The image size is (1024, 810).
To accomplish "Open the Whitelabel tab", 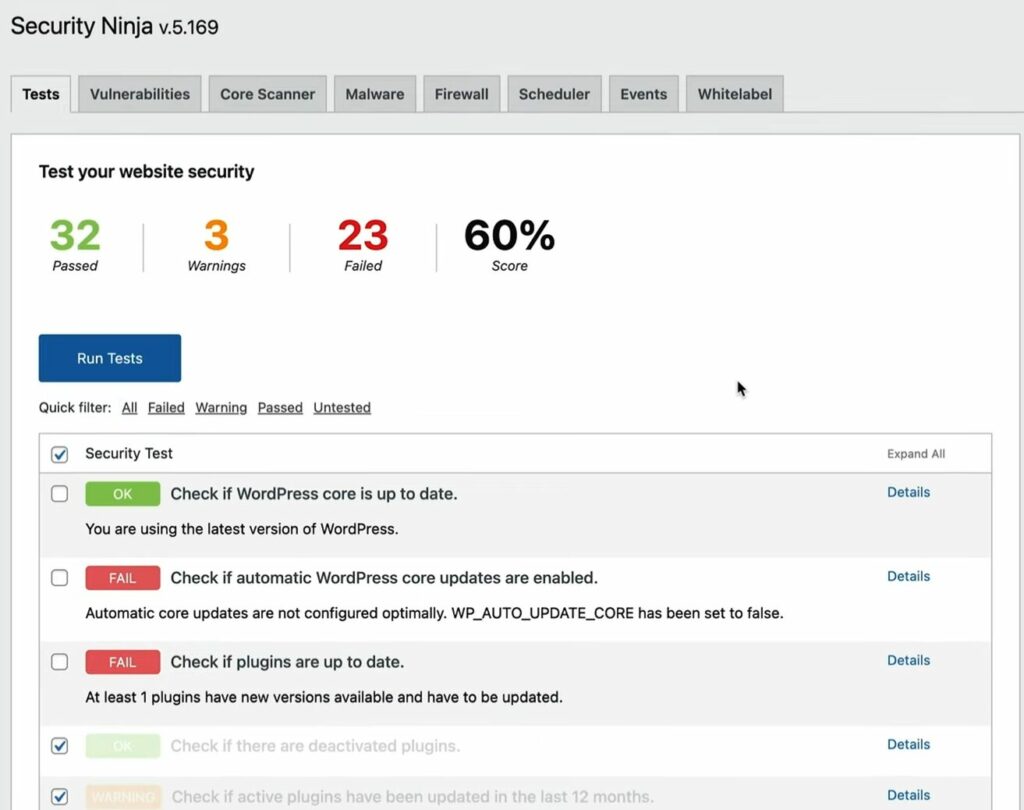I will 735,94.
